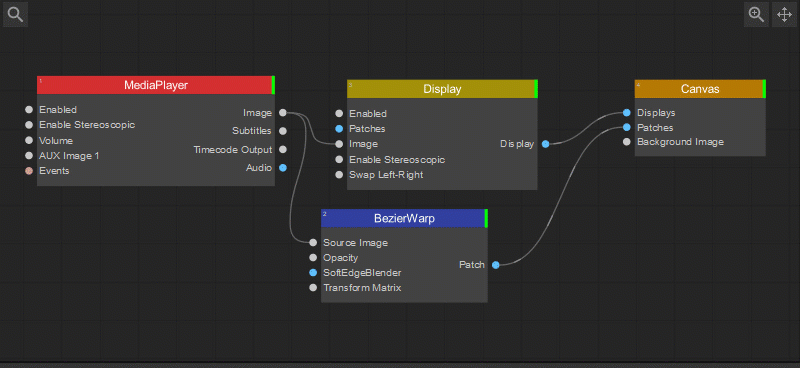Click the BezierWarp Patch output pin

(495, 264)
